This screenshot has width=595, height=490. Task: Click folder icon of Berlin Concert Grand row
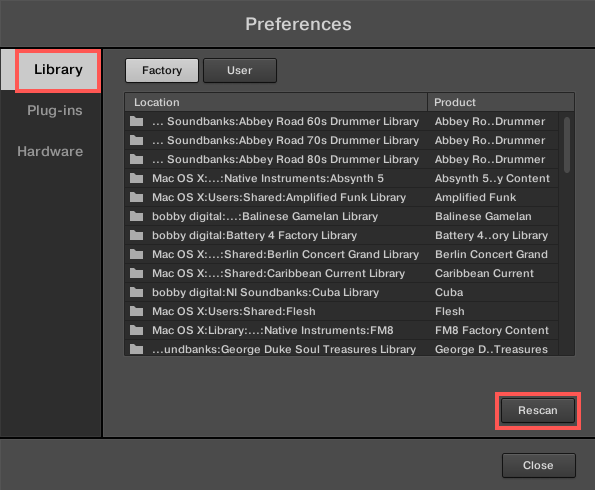click(x=136, y=254)
